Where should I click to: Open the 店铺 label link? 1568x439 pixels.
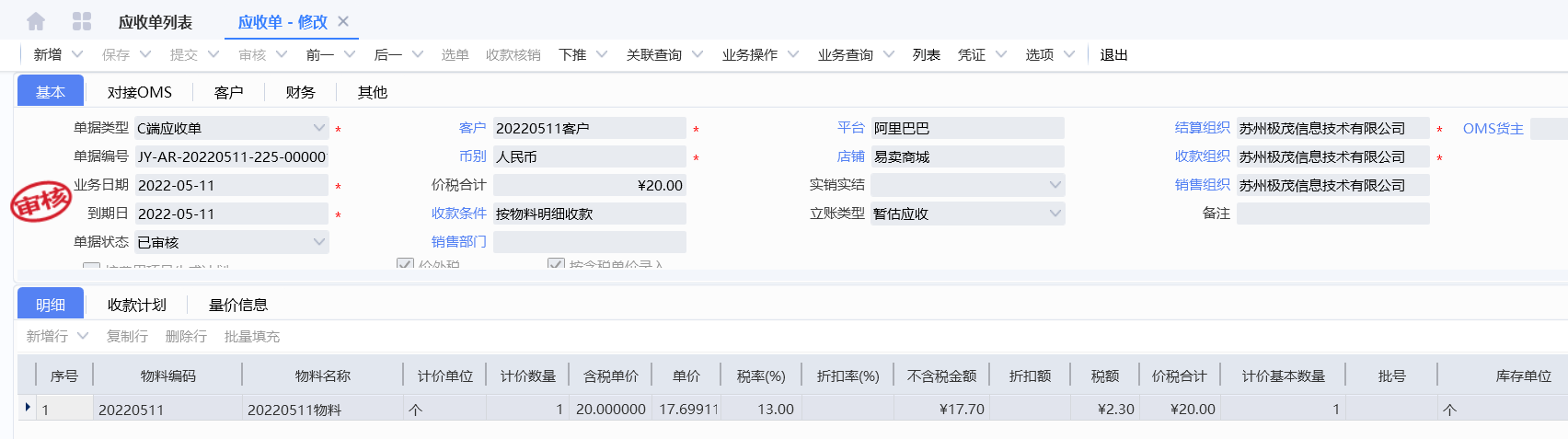[851, 156]
